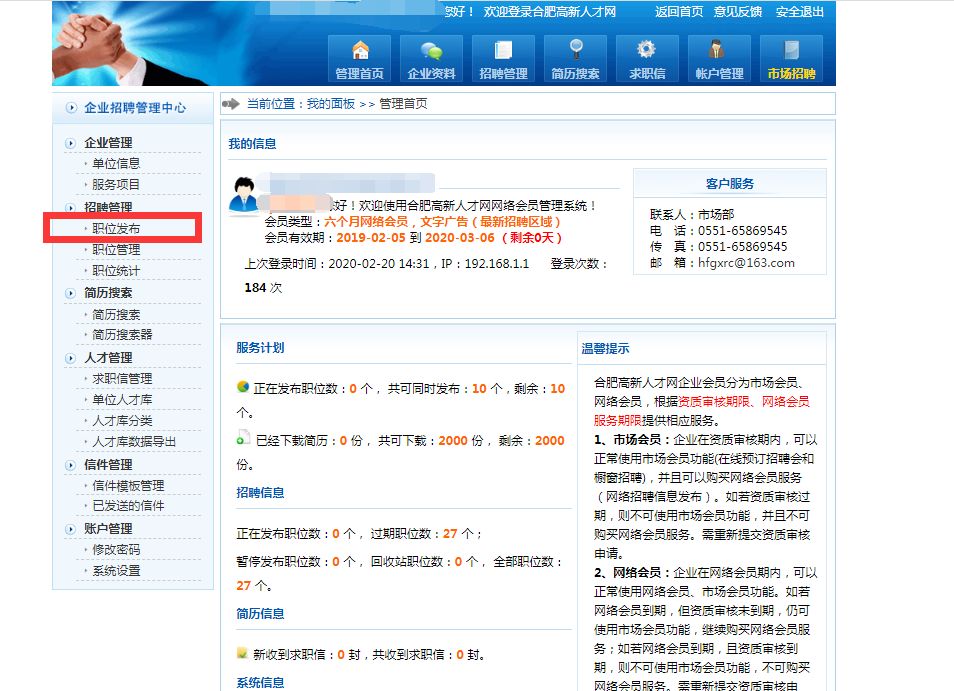The height and width of the screenshot is (691, 954).
Task: Open 职位发布 in the sidebar
Action: (x=116, y=229)
